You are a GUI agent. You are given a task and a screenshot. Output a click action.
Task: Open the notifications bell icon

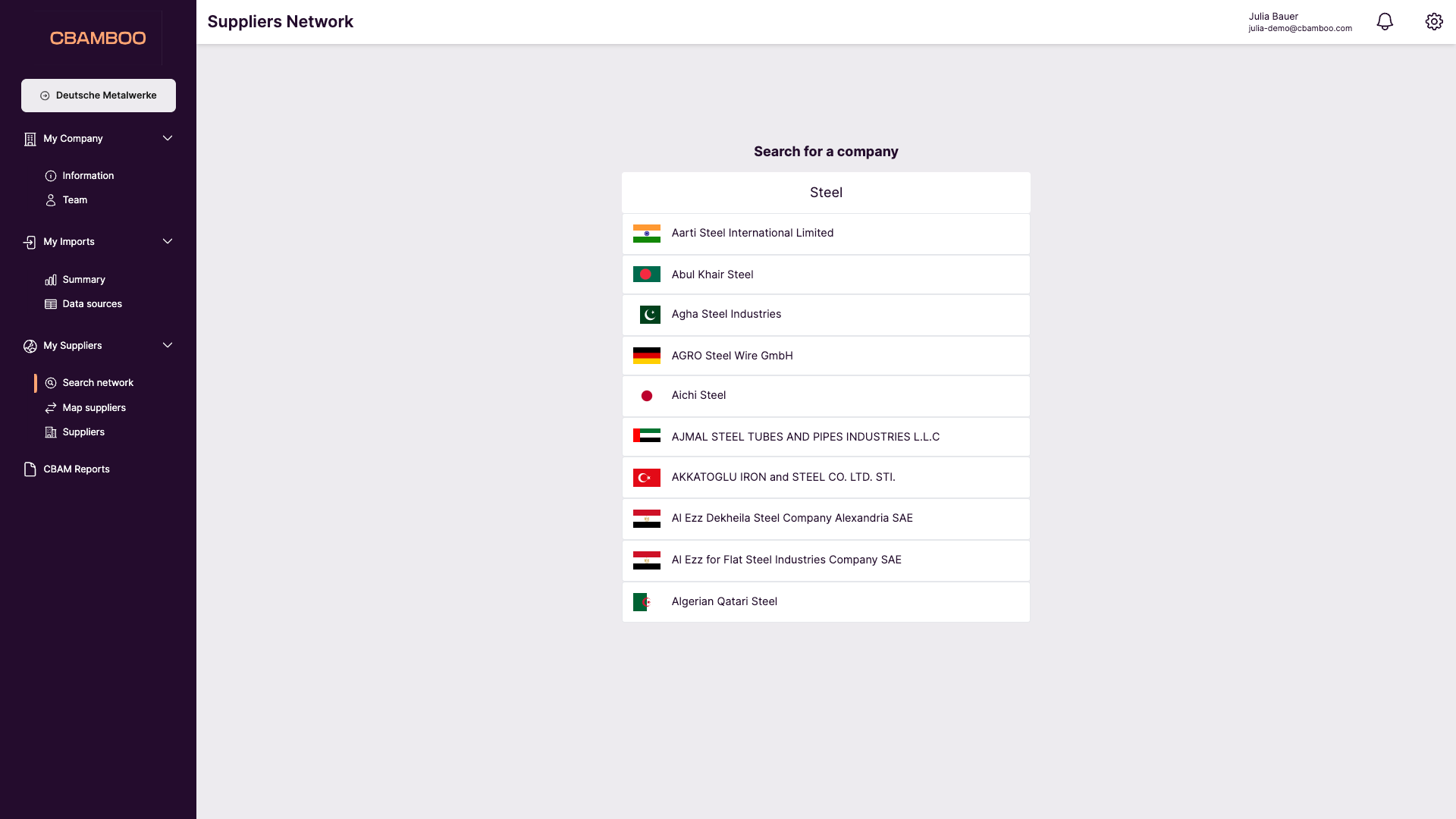tap(1385, 21)
